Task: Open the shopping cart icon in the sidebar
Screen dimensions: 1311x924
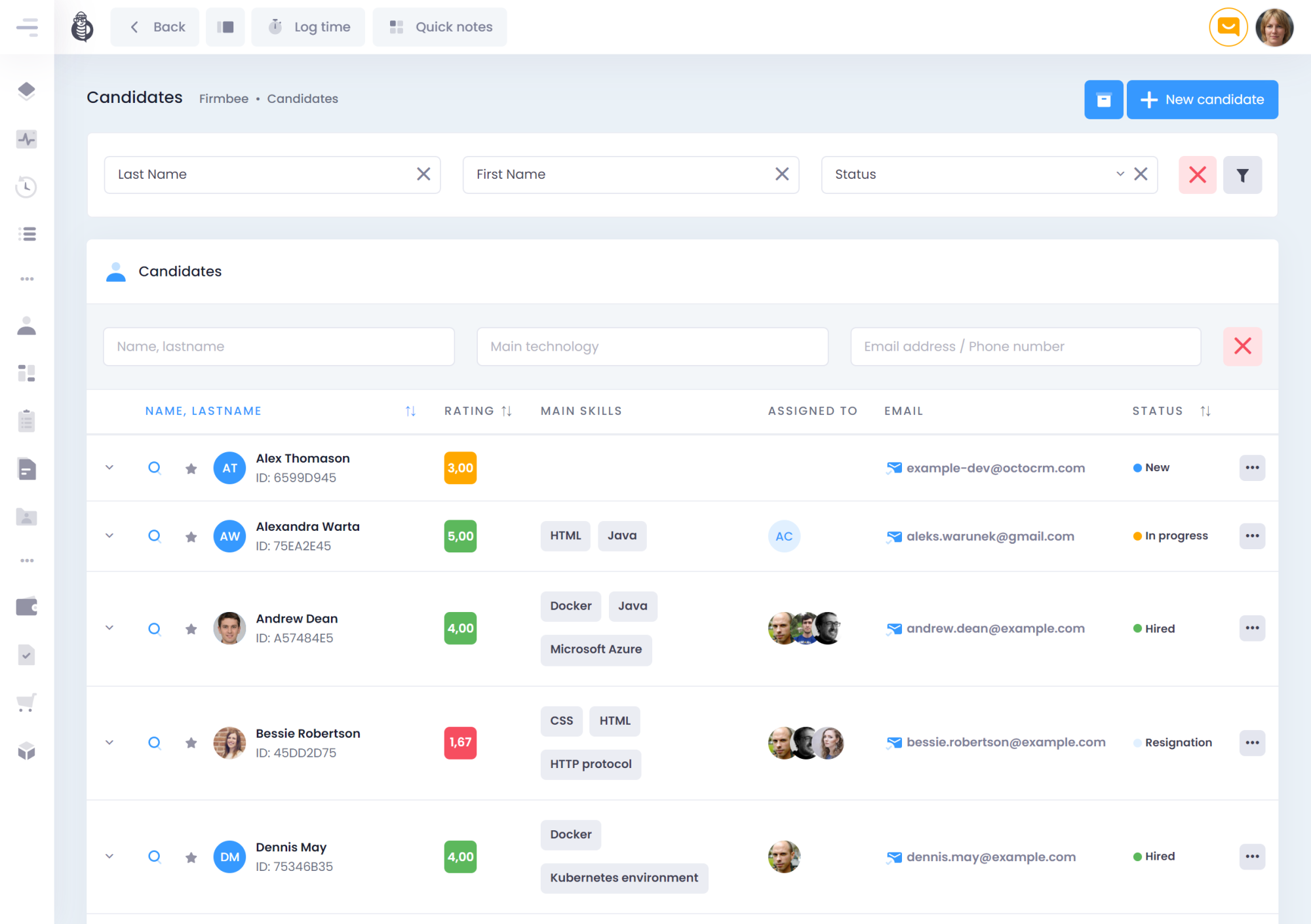Action: click(x=27, y=703)
